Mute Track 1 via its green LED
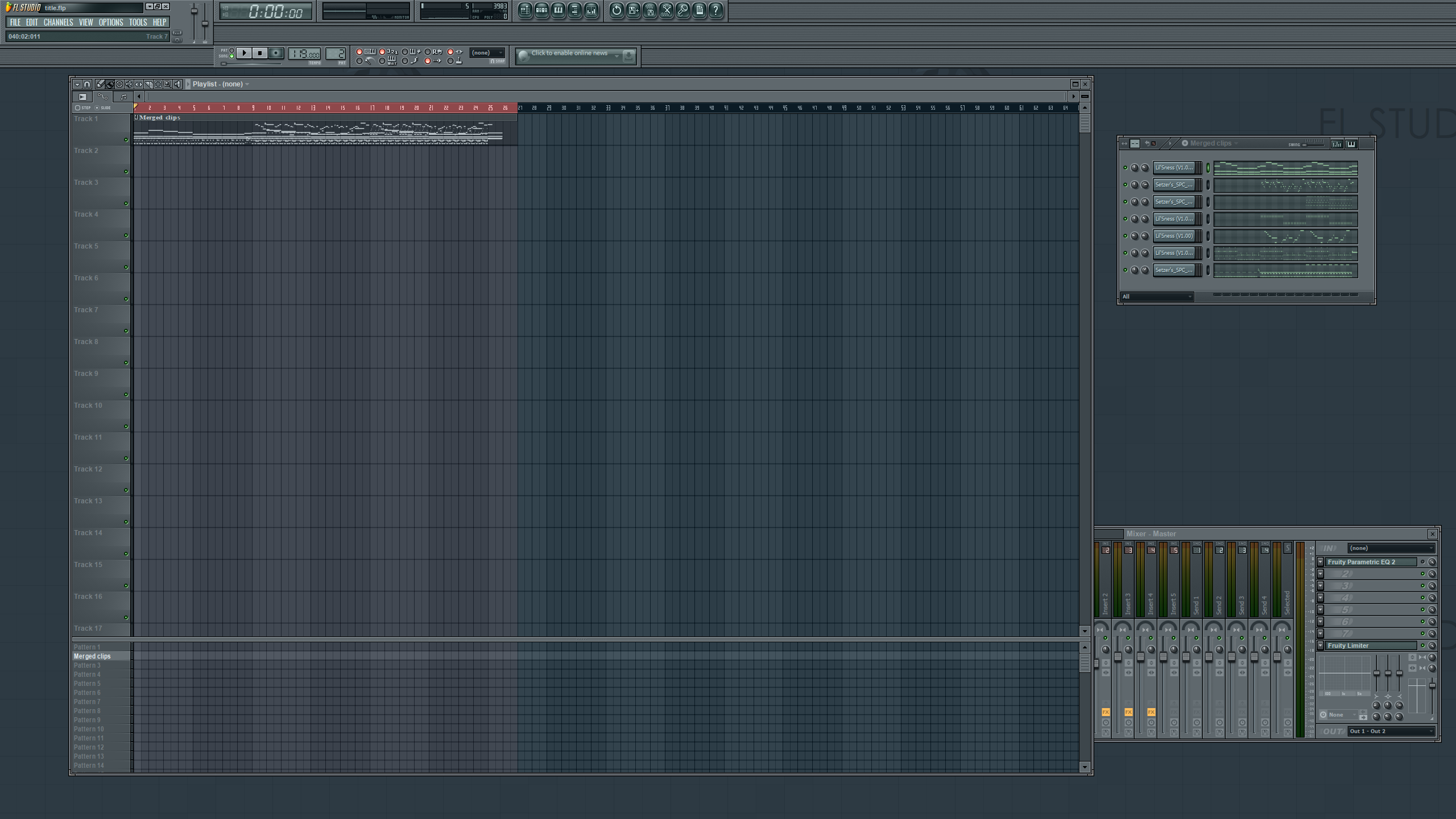The width and height of the screenshot is (1456, 819). 126,140
